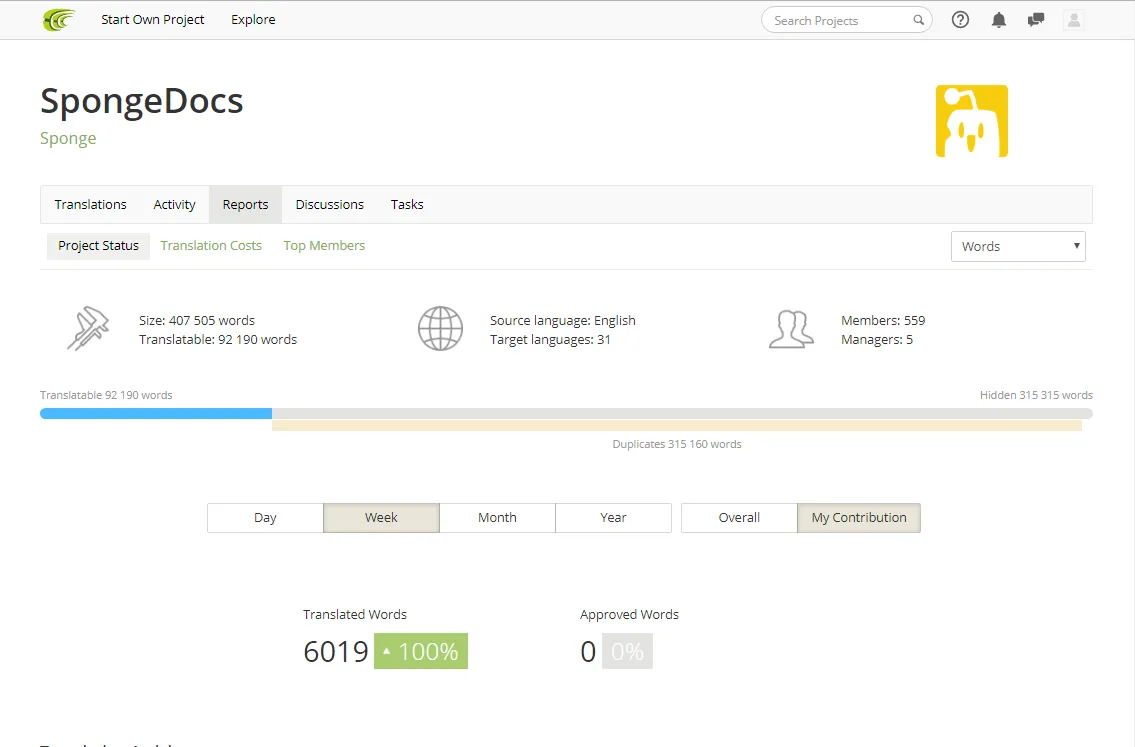Click "Members: 559" text
This screenshot has width=1135, height=747.
883,321
